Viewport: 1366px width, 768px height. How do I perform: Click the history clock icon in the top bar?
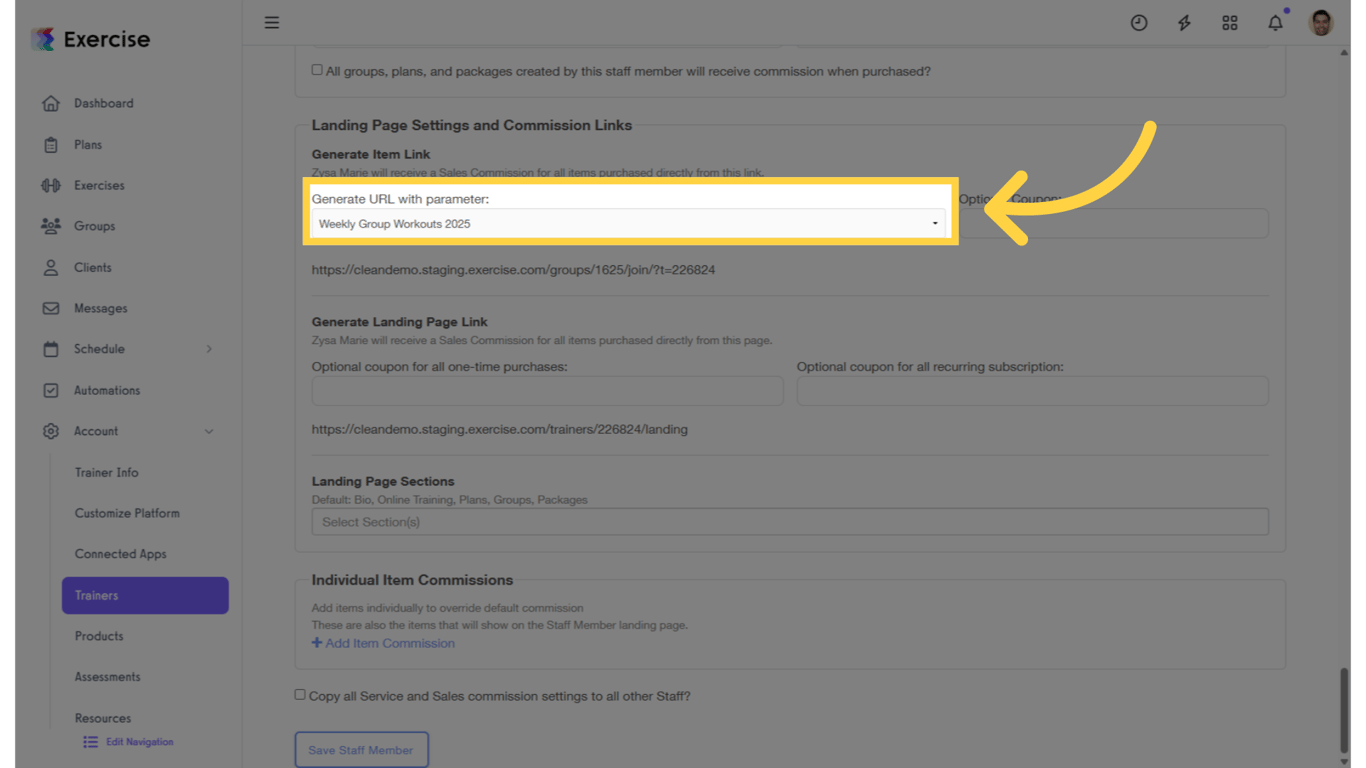(x=1139, y=22)
